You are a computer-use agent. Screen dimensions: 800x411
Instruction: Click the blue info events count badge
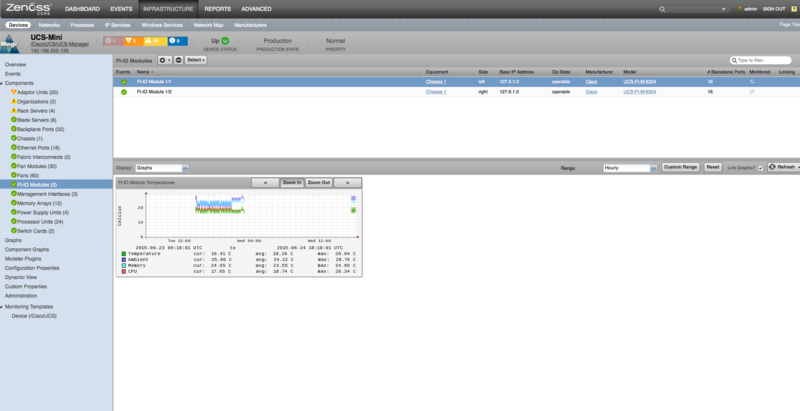pos(177,41)
